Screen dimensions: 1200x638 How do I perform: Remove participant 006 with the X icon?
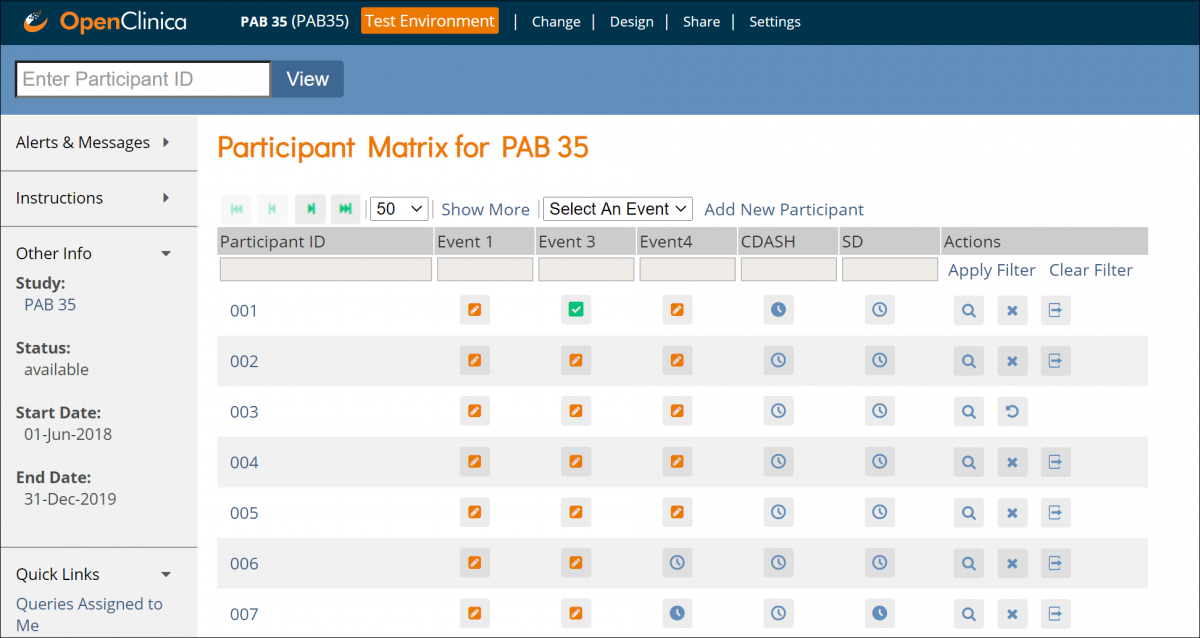(1012, 563)
